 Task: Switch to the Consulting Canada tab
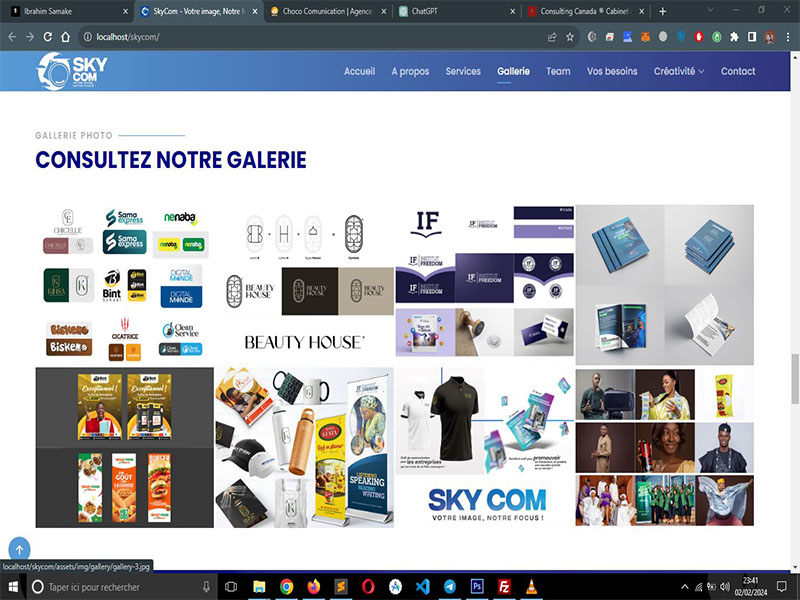point(585,11)
